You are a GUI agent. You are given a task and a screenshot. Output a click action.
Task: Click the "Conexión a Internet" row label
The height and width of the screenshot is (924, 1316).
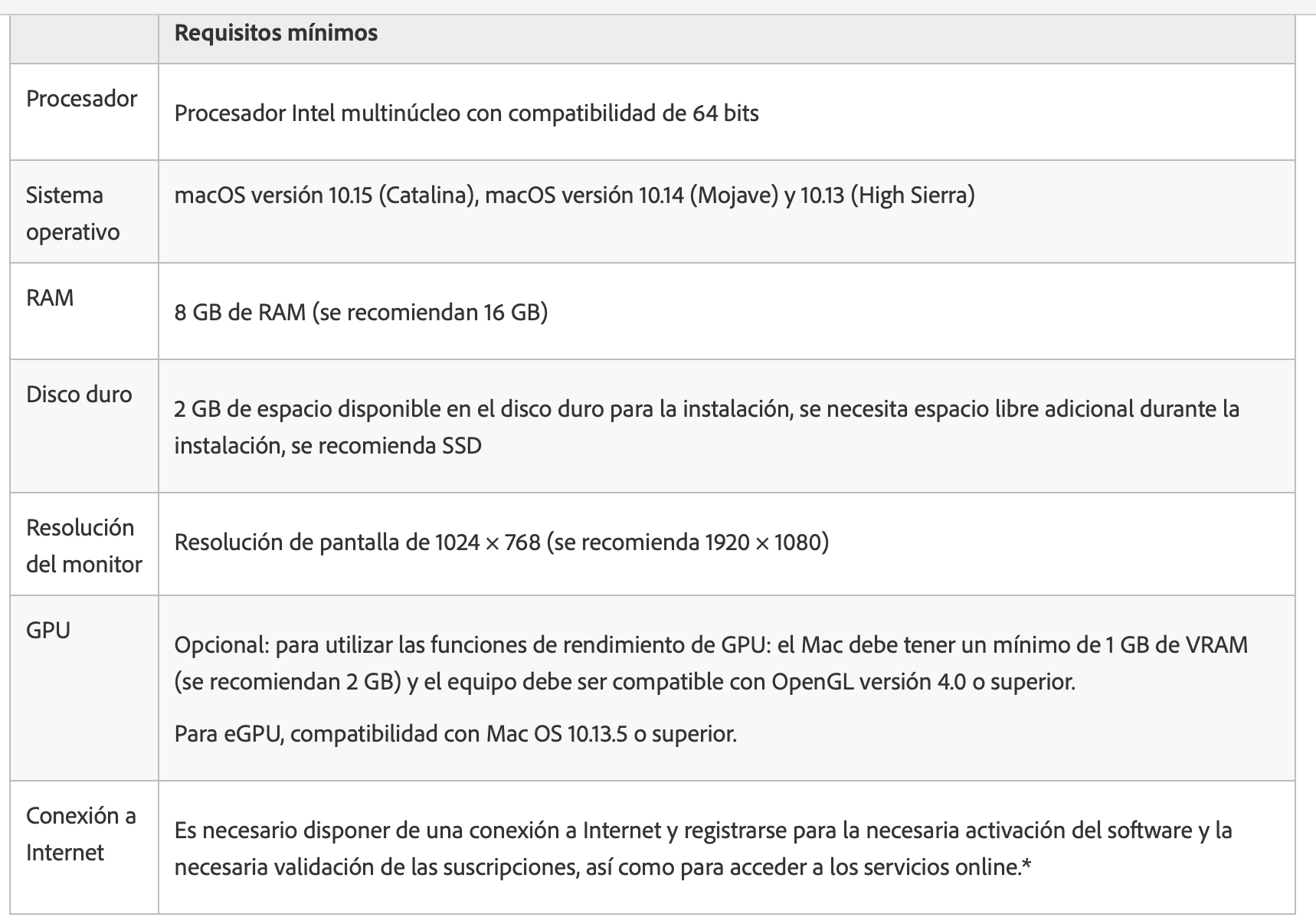click(x=80, y=834)
